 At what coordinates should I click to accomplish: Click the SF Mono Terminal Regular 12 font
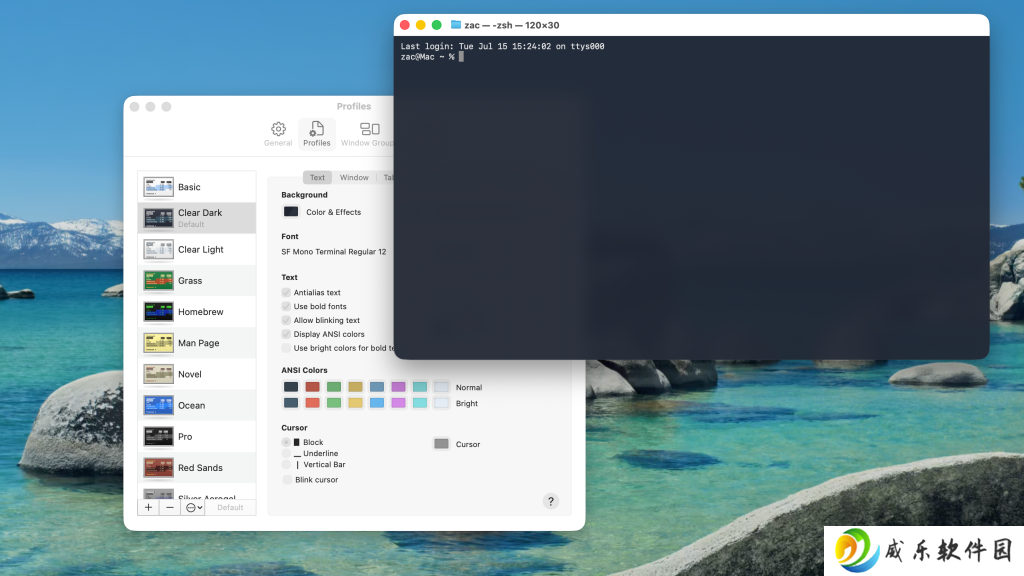334,251
